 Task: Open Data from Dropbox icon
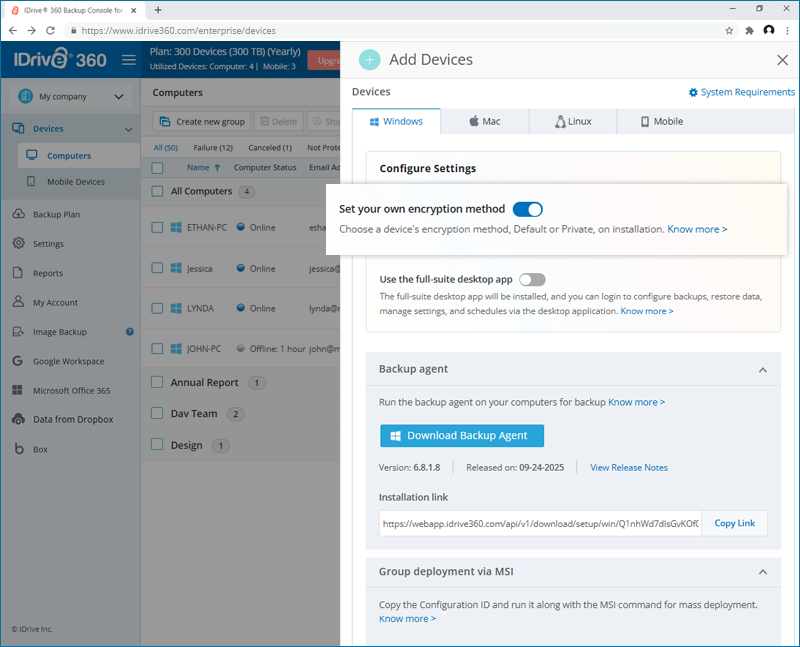pos(18,419)
